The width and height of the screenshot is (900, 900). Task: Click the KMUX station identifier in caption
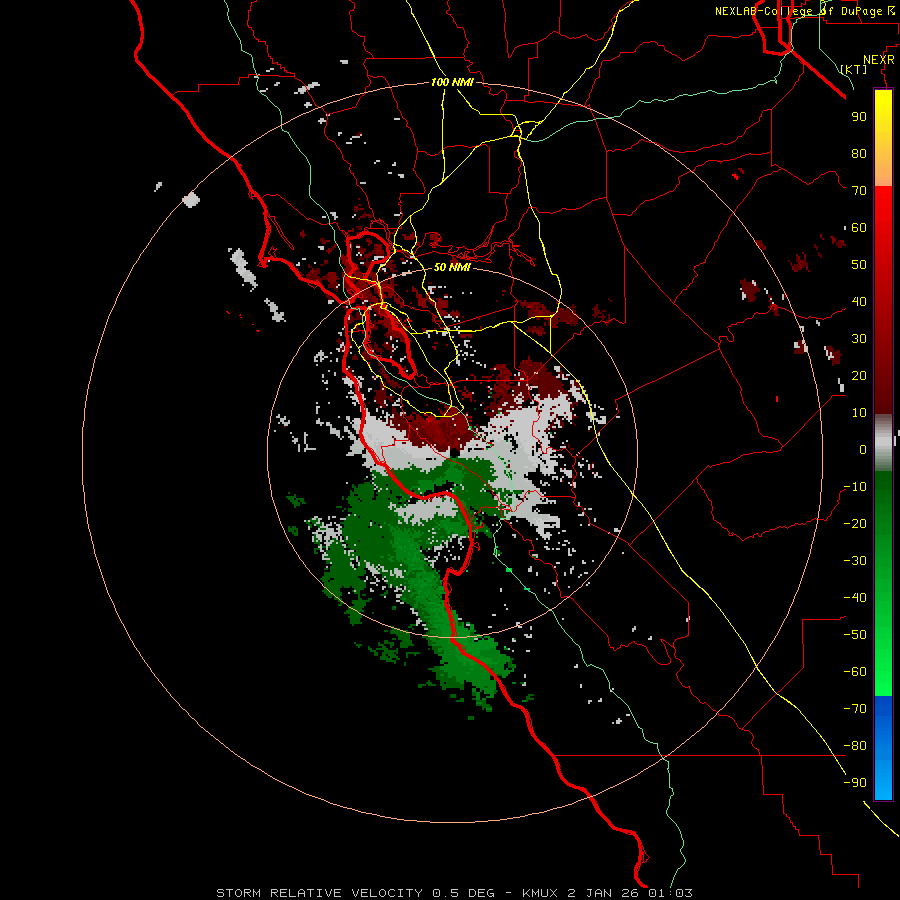tap(542, 893)
